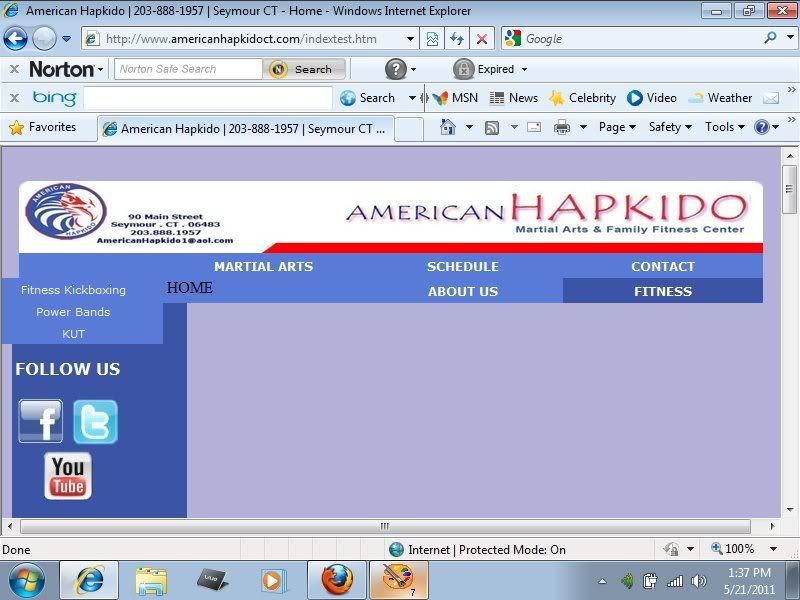Click the search magnifier icon

point(770,38)
